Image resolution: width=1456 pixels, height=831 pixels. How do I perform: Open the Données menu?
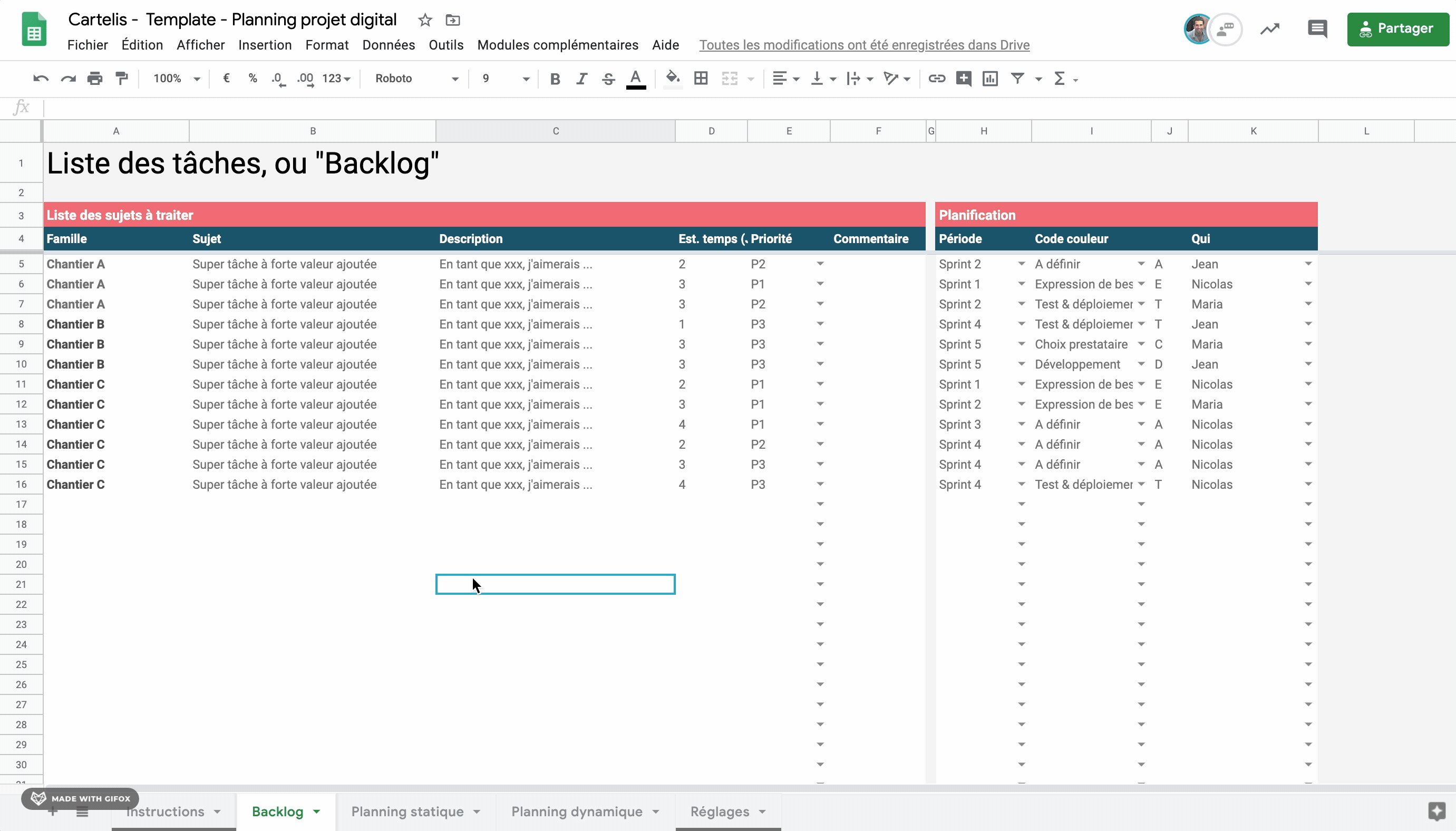pyautogui.click(x=389, y=45)
